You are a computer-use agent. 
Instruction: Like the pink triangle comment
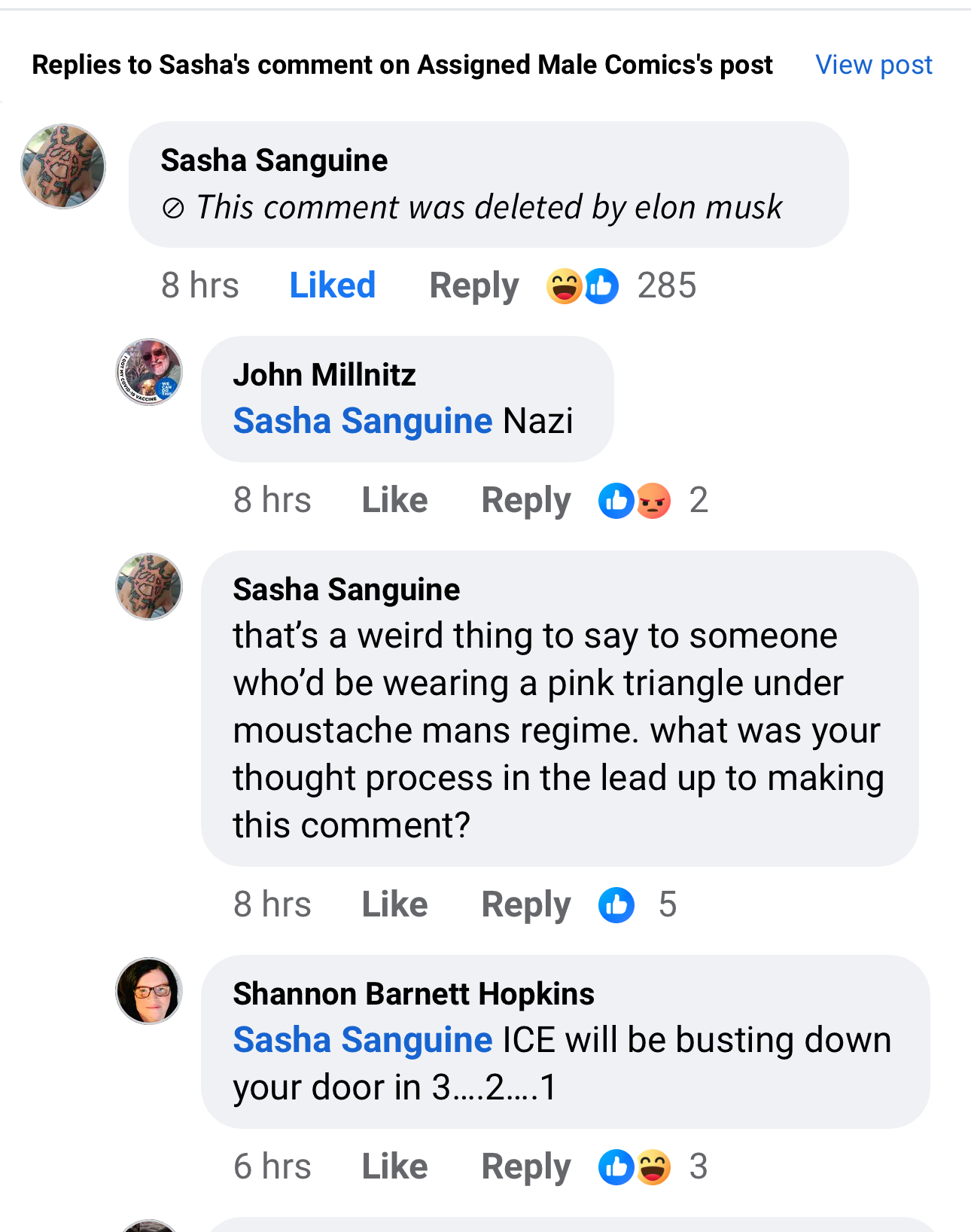coord(395,904)
